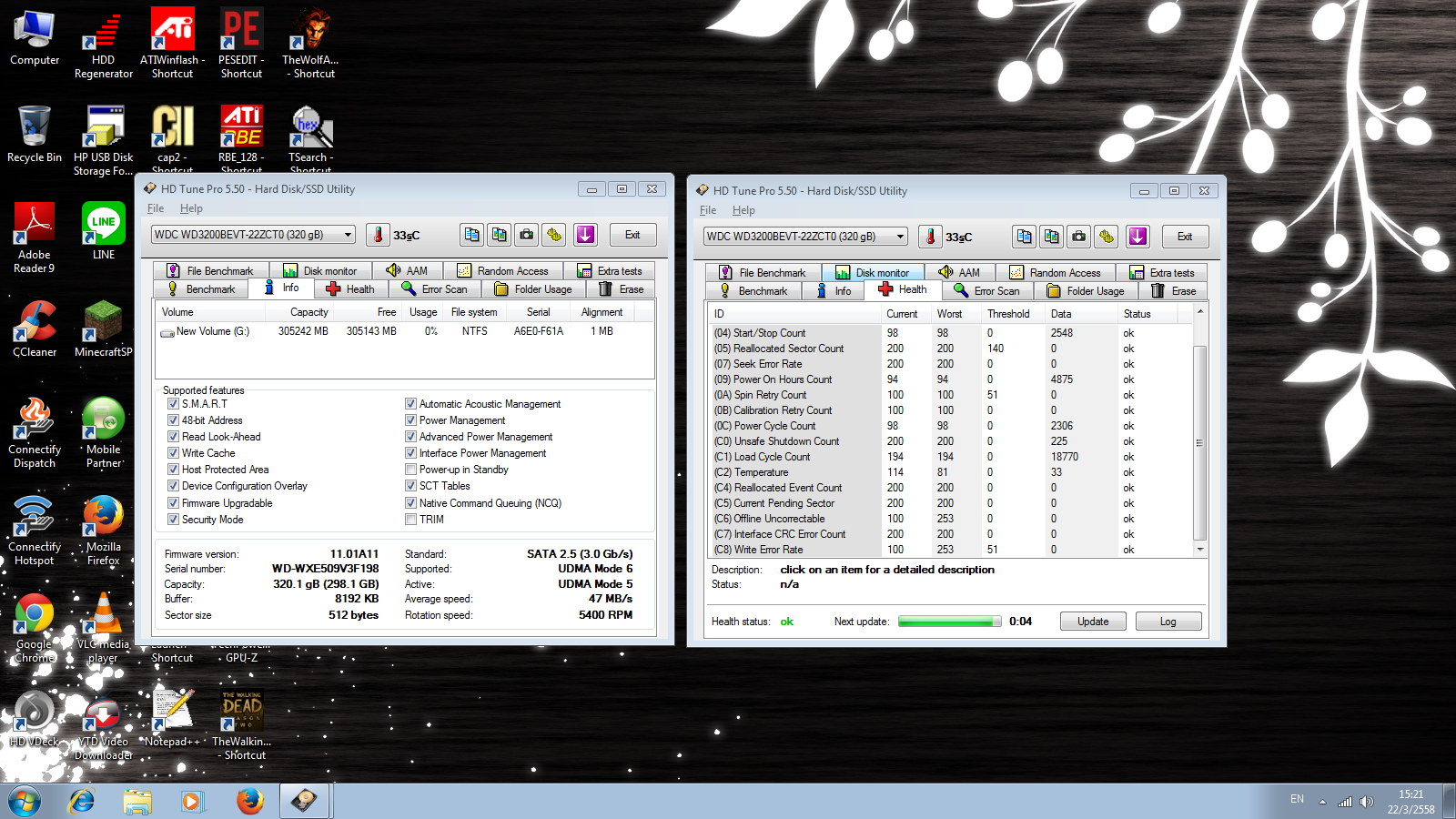Screen dimensions: 1456x819
Task: Select HP USB Disk Storage Format icon
Action: (x=104, y=140)
